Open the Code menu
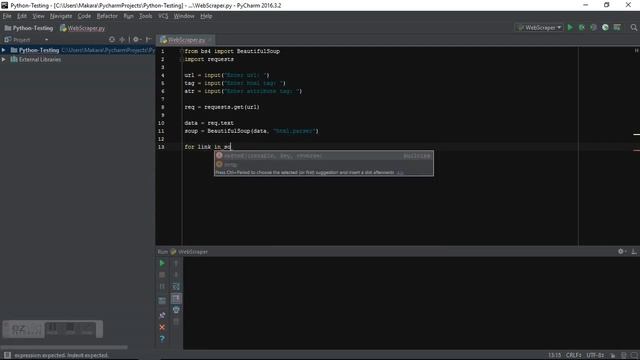The width and height of the screenshot is (640, 360). [x=84, y=16]
